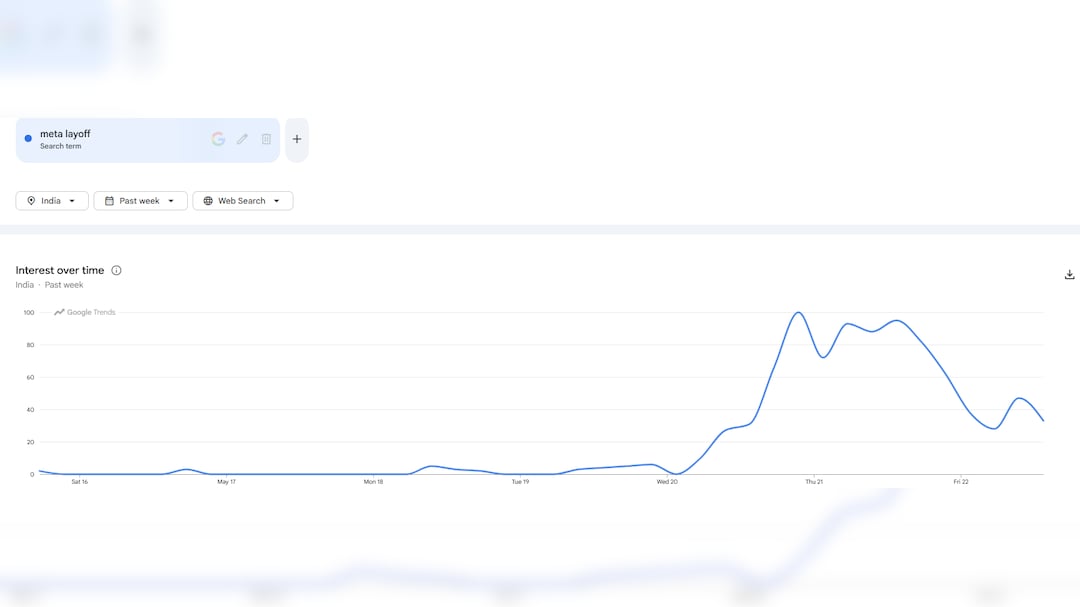Click the globe icon beside Web Search
This screenshot has height=607, width=1080.
tap(208, 200)
